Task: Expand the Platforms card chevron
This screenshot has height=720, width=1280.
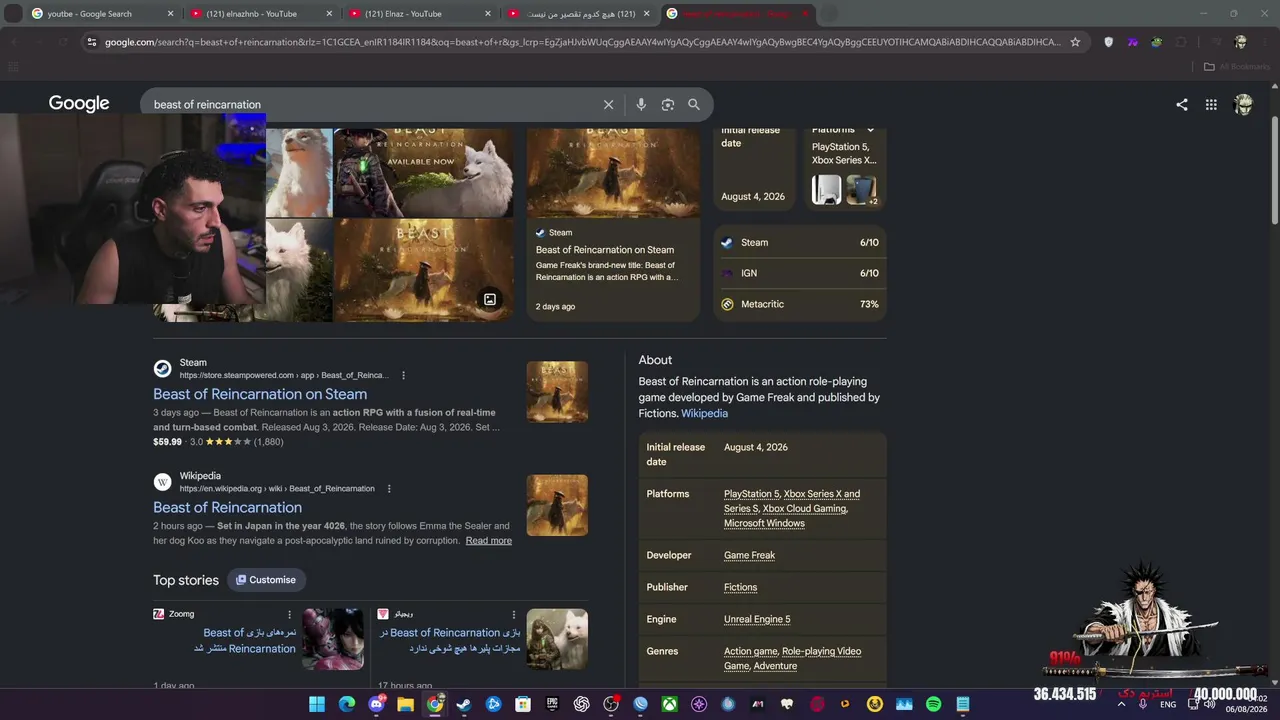Action: 870,130
